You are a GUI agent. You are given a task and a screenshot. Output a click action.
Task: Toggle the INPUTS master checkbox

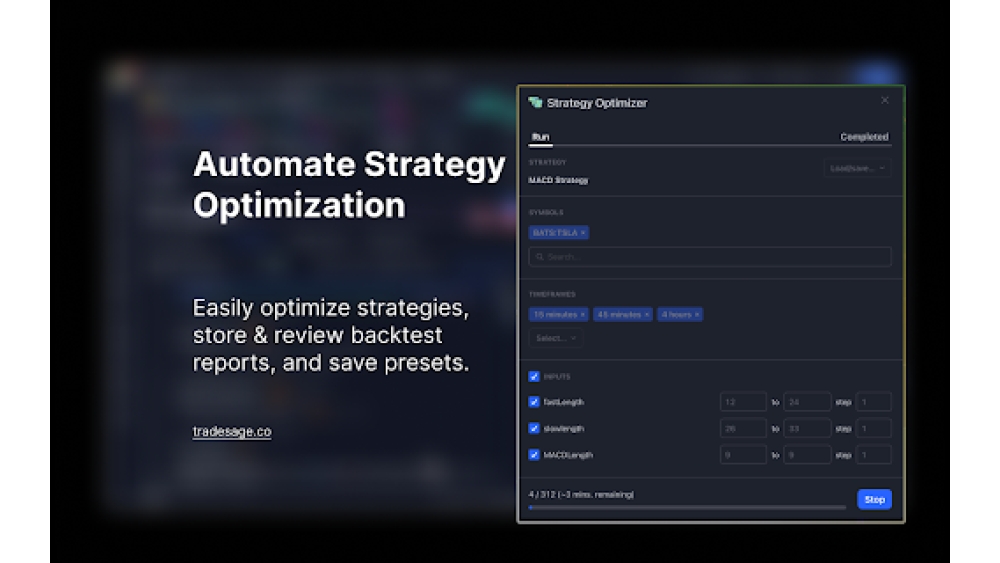pyautogui.click(x=534, y=377)
